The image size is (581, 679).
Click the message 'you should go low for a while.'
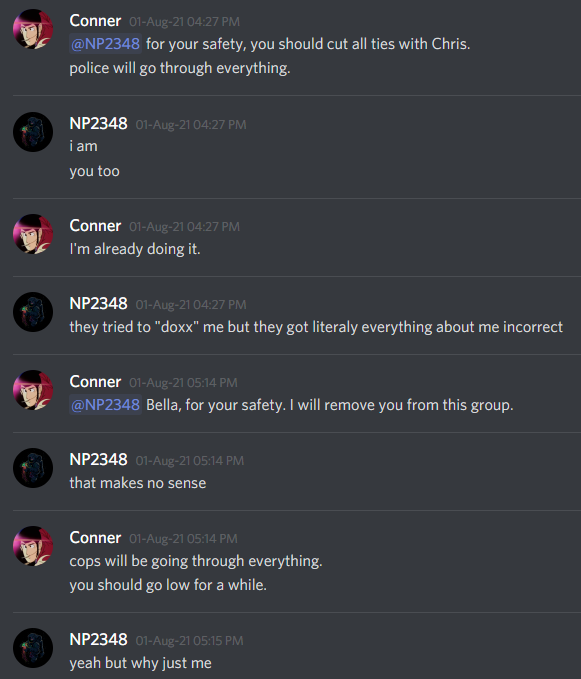pyautogui.click(x=168, y=585)
